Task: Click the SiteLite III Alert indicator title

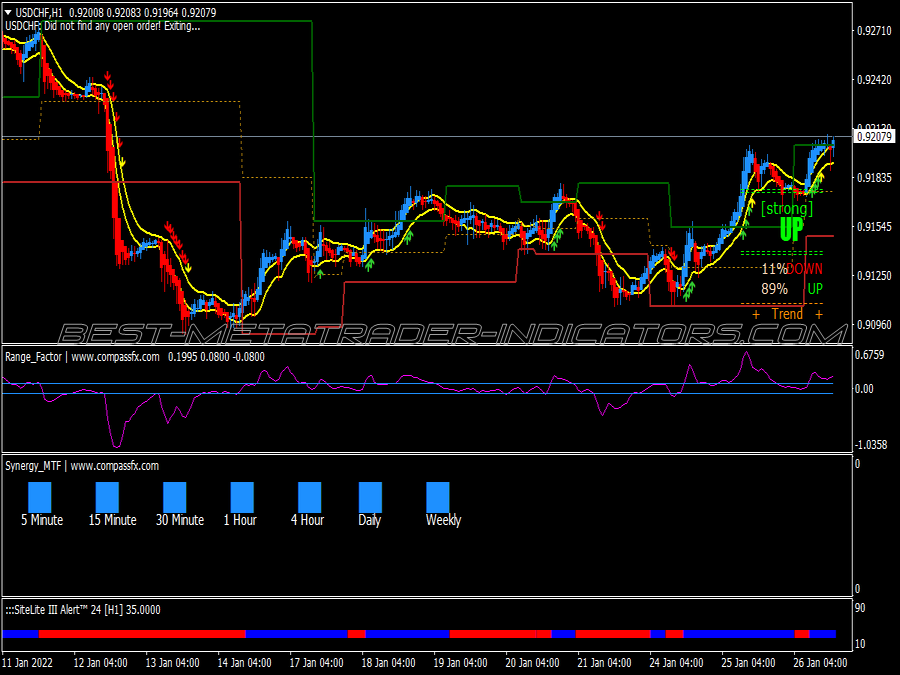Action: point(83,610)
